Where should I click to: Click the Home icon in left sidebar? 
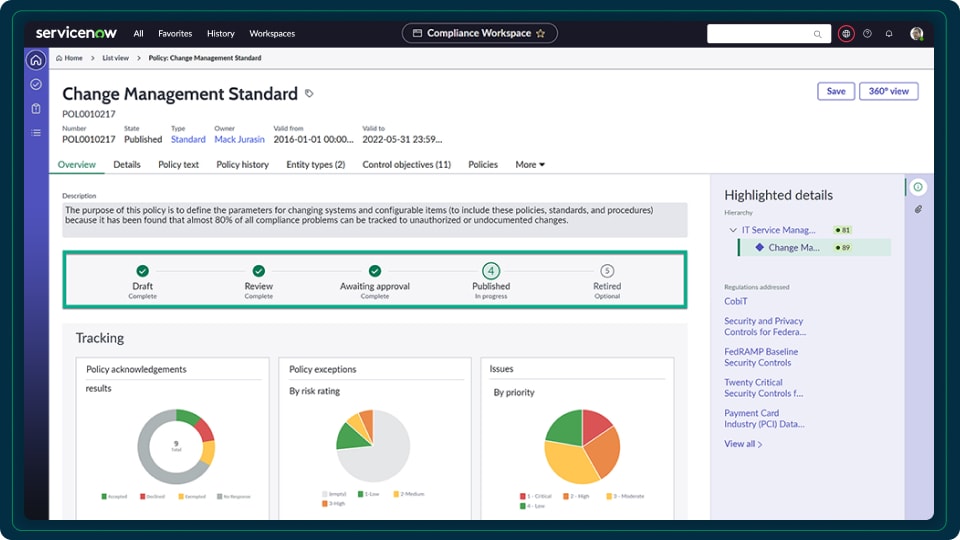(36, 60)
